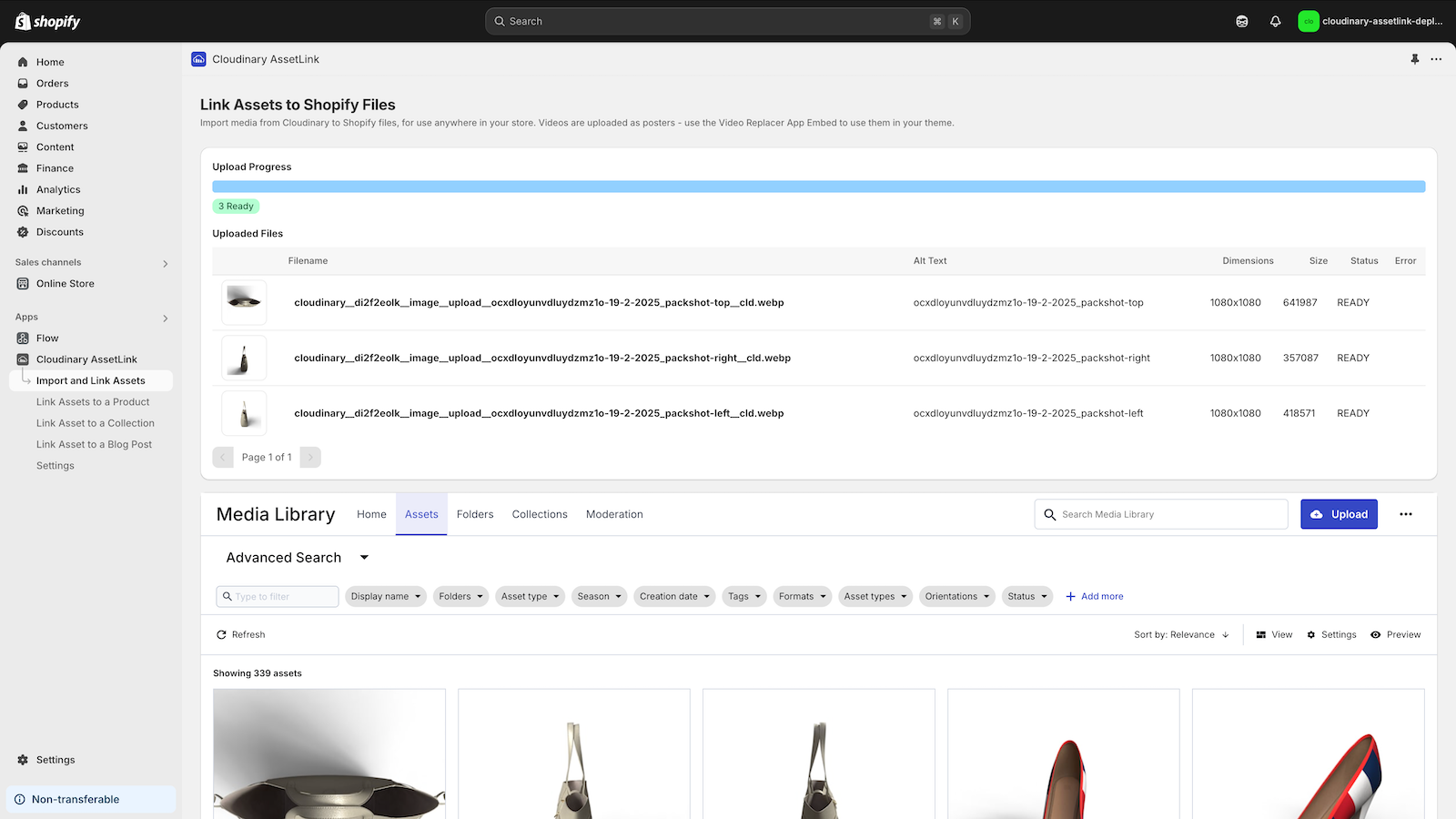Select Import and Link Assets
This screenshot has height=819, width=1456.
[91, 380]
